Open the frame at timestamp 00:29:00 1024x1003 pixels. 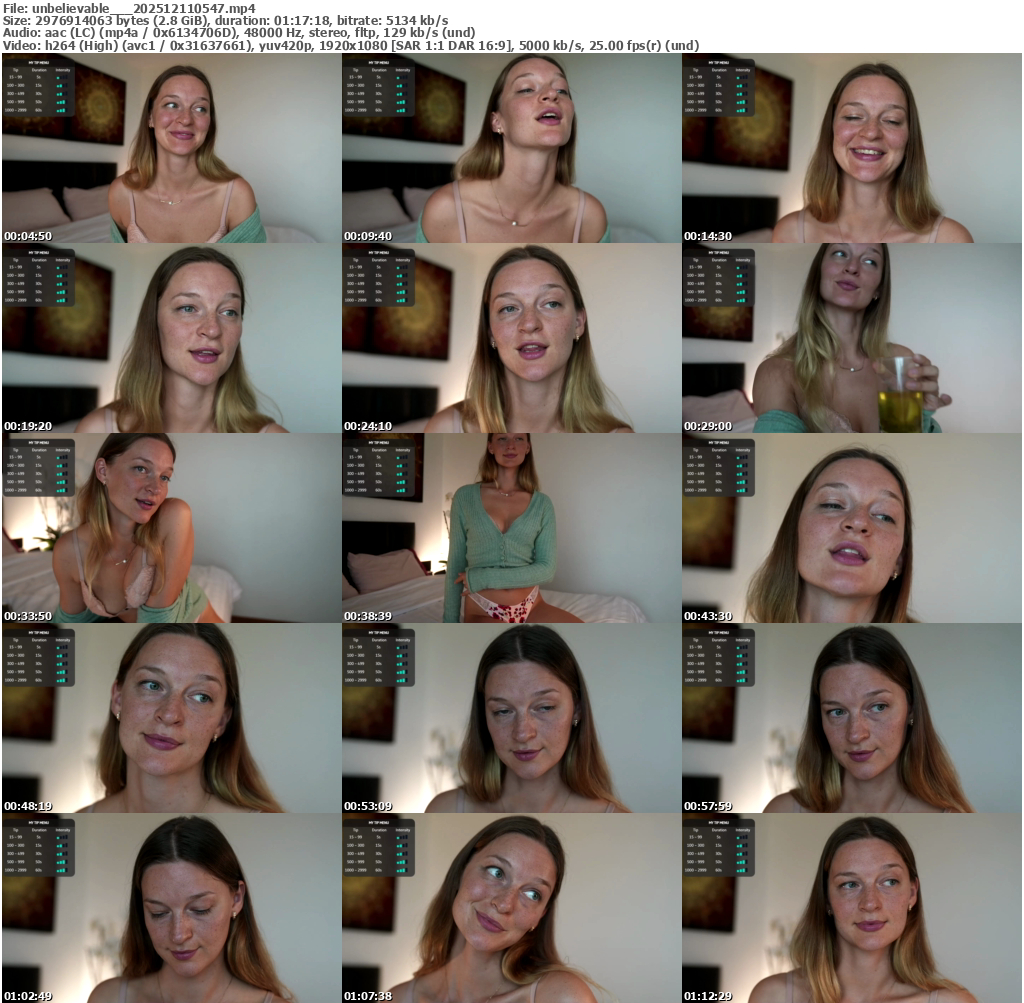coord(852,338)
